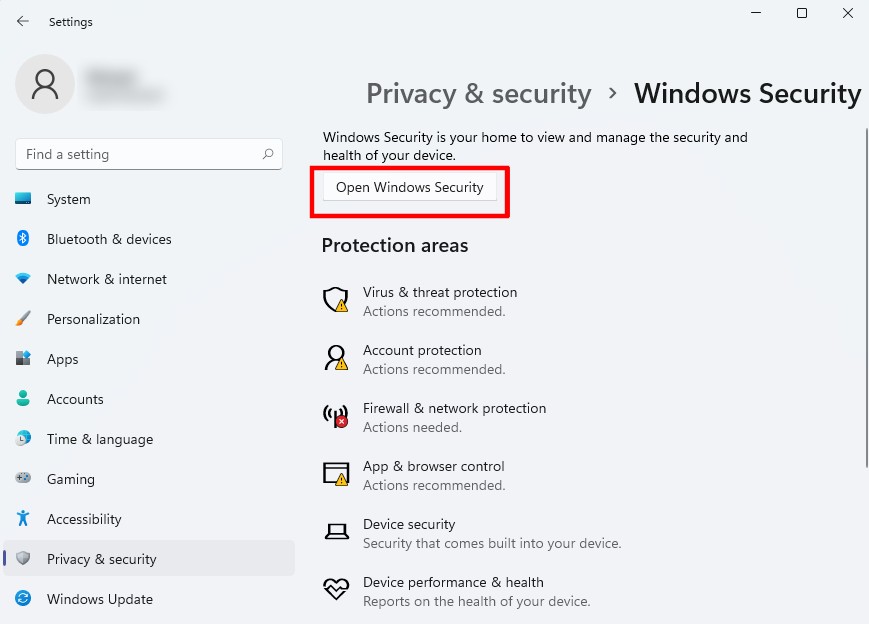Click the Device performance & health heart icon

point(335,589)
